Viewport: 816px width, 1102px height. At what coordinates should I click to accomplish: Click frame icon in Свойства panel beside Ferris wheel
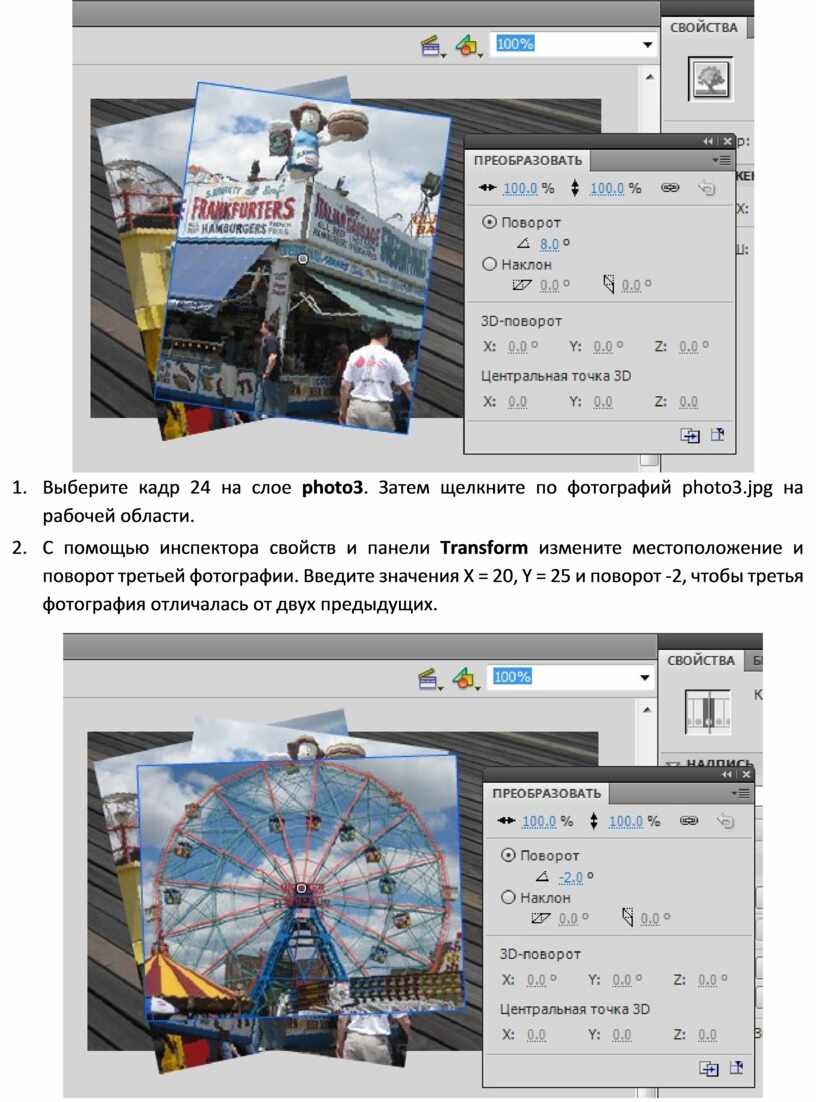pyautogui.click(x=708, y=713)
